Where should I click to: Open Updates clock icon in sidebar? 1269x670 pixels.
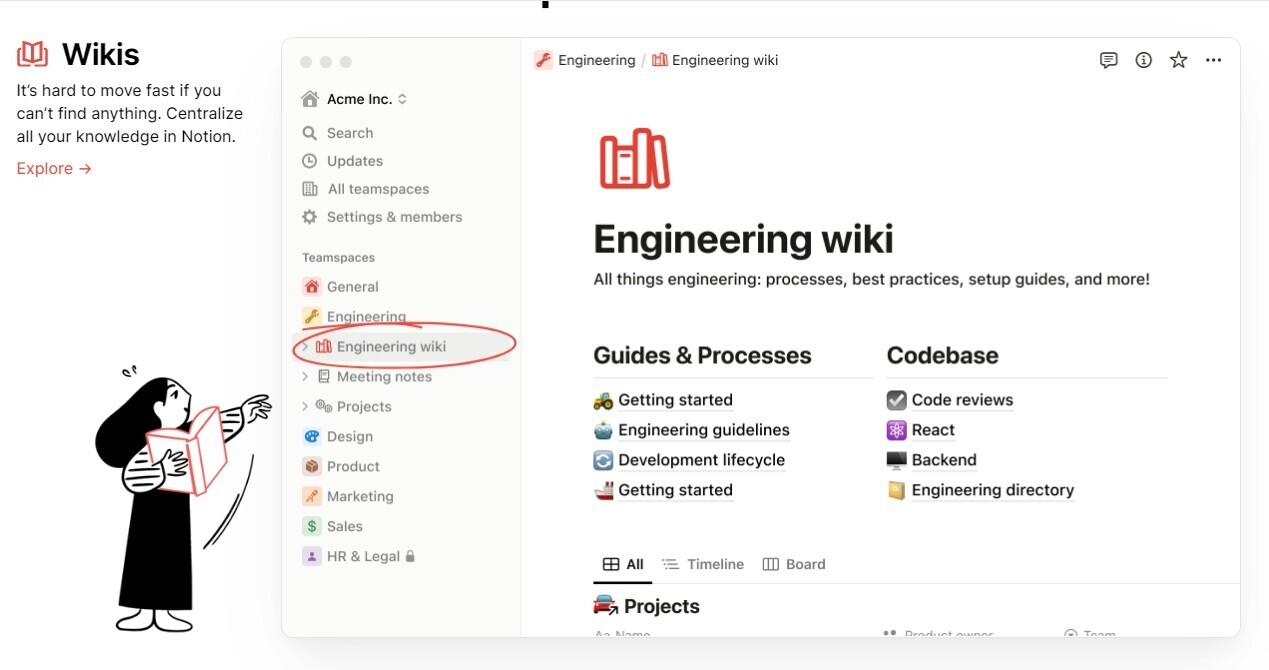tap(310, 161)
